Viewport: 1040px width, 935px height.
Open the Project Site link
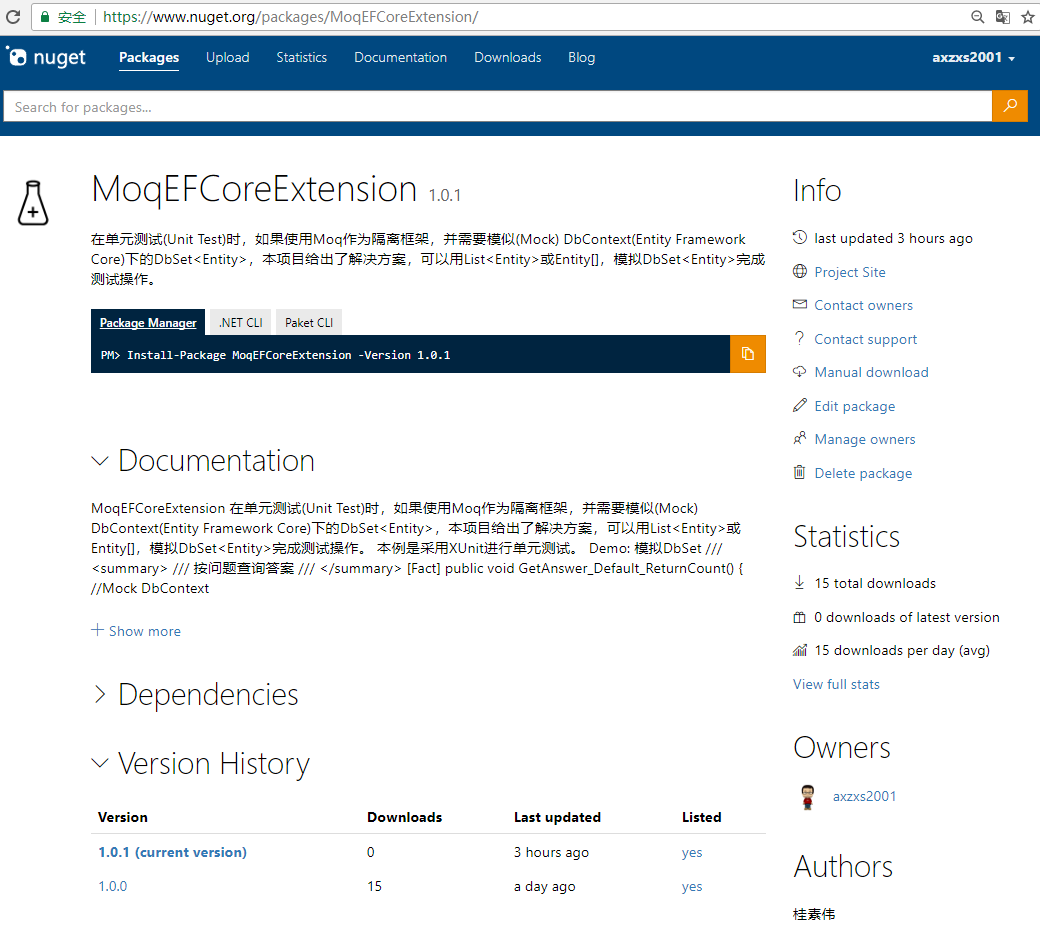click(850, 272)
